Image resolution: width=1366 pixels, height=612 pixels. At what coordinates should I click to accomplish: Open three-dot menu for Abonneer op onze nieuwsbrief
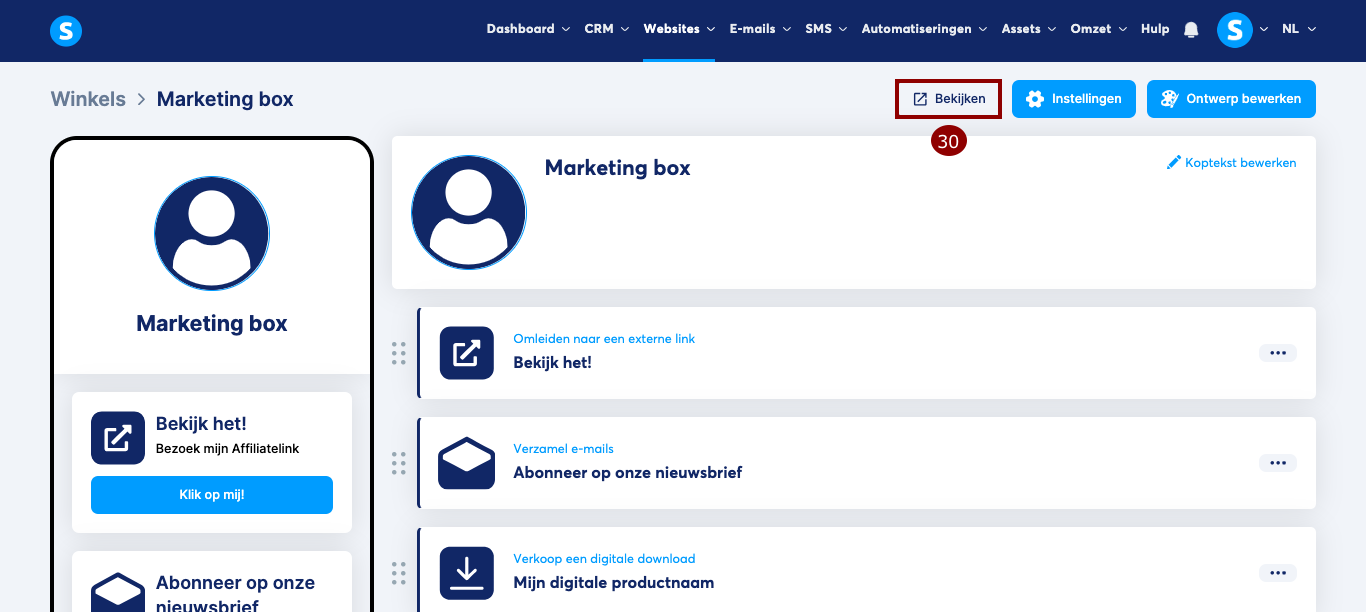(1277, 463)
